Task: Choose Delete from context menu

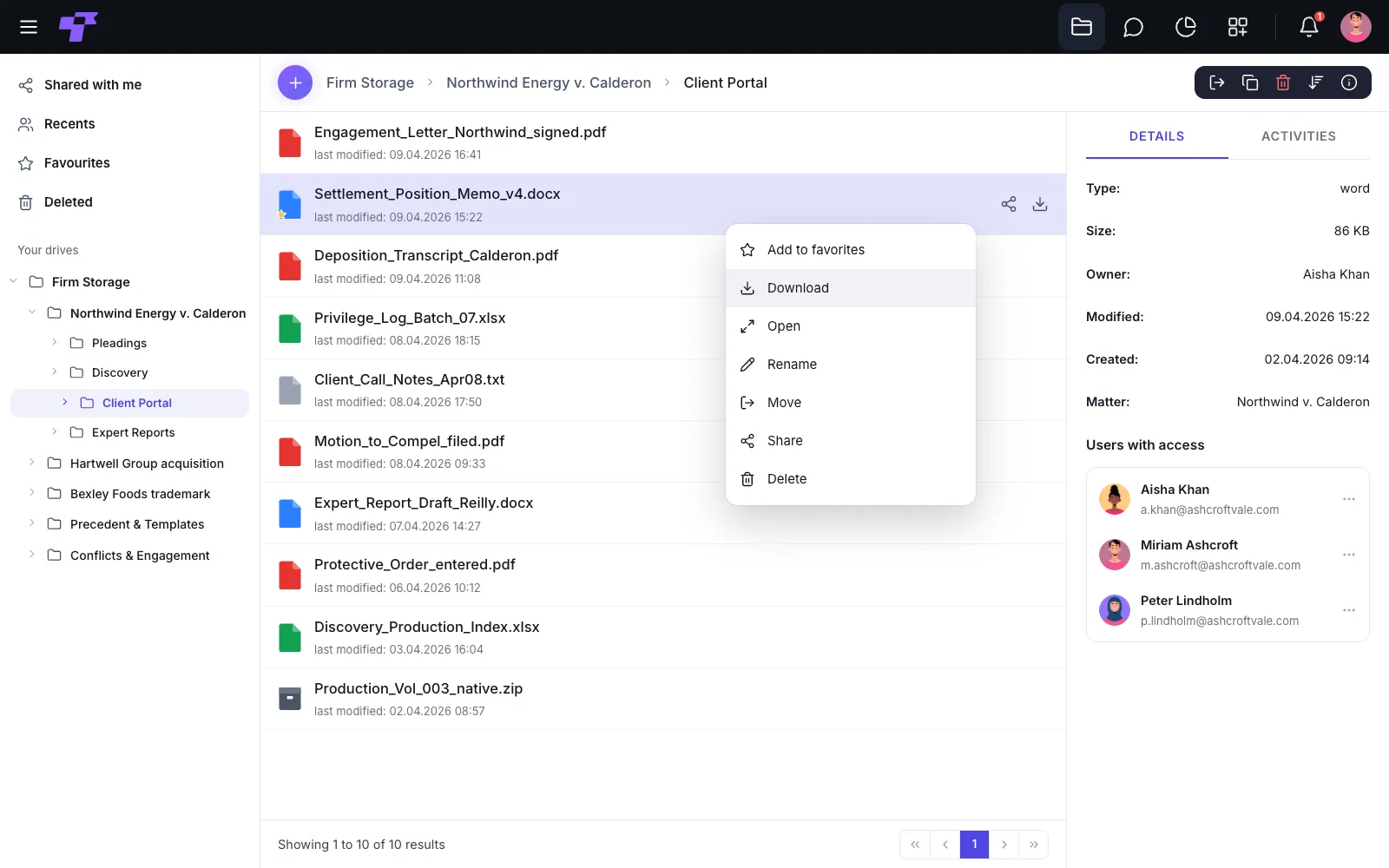Action: click(851, 479)
